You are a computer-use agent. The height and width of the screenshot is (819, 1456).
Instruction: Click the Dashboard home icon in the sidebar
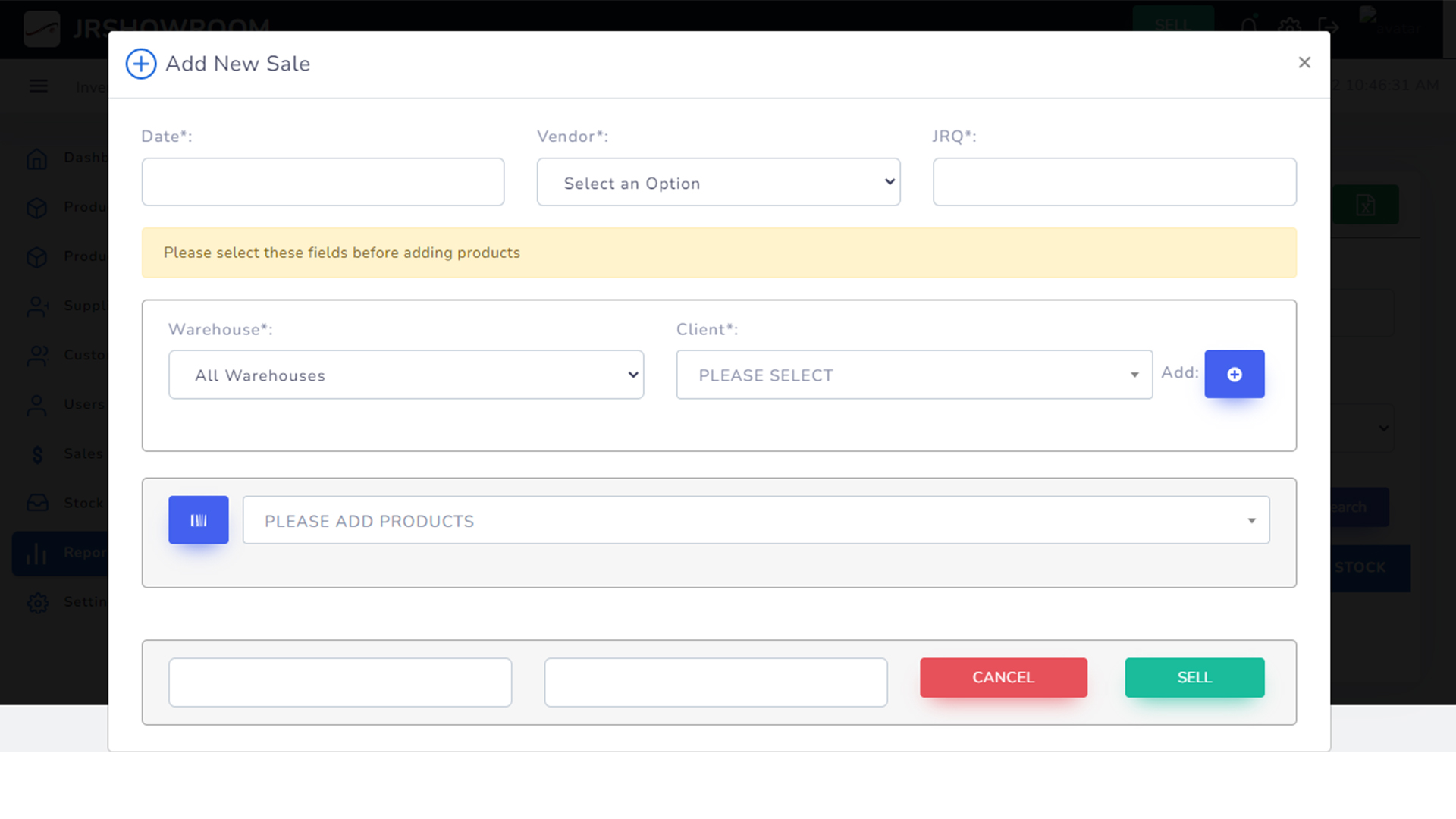[x=37, y=158]
